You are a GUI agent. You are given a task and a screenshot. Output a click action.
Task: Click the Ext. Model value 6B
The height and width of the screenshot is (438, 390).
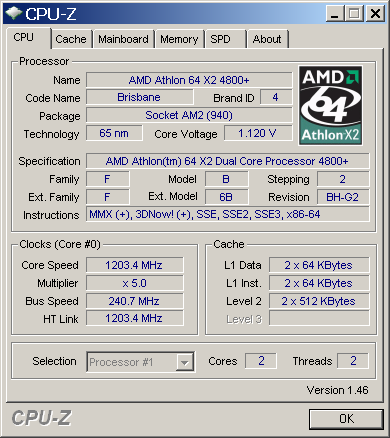tap(226, 197)
